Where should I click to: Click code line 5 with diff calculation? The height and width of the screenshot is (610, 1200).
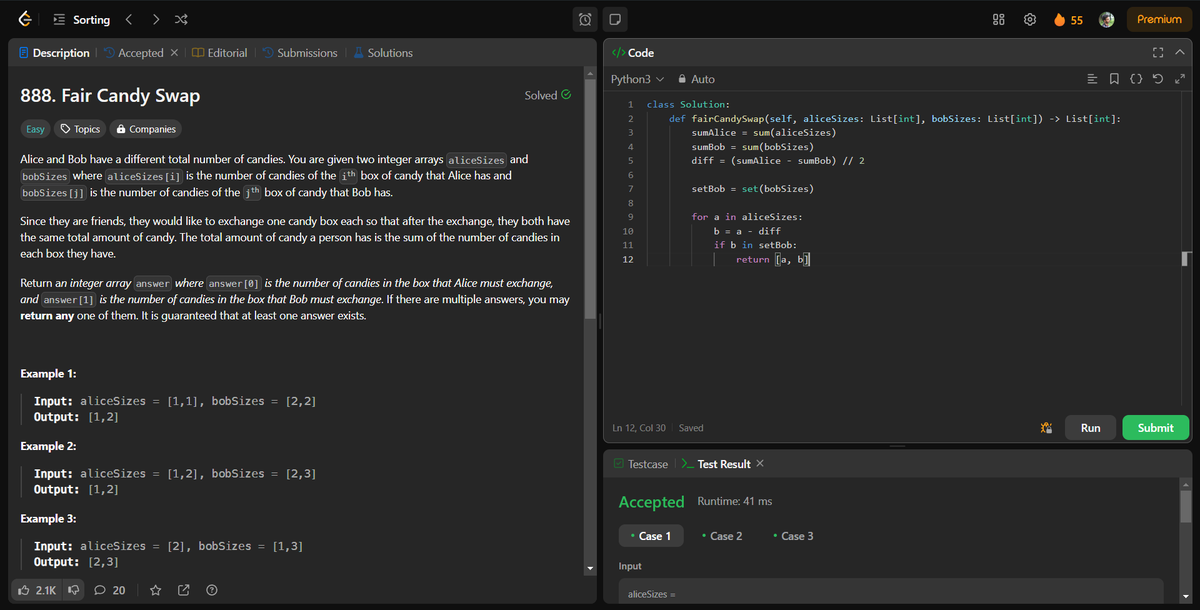(x=778, y=160)
